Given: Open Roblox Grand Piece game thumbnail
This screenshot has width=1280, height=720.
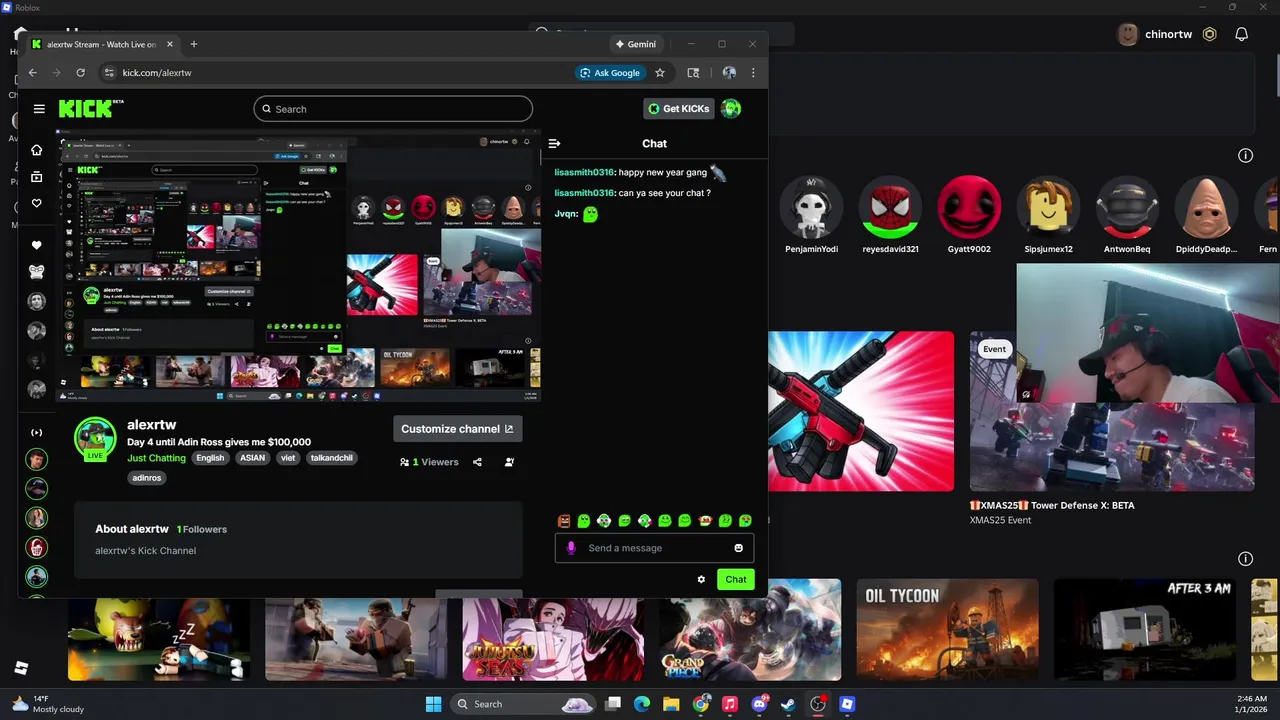Looking at the screenshot, I should coord(750,630).
